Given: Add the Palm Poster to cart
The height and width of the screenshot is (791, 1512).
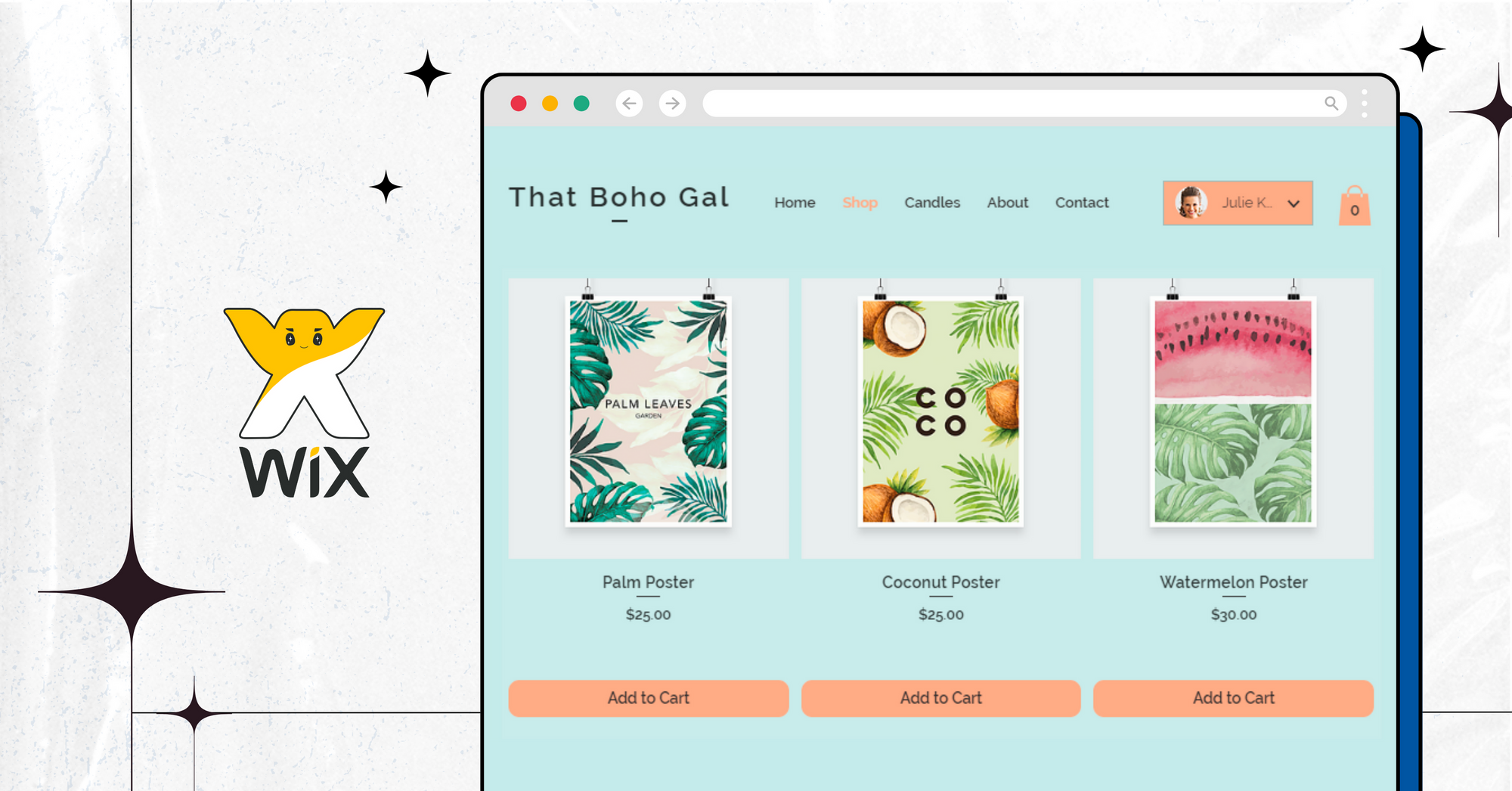Looking at the screenshot, I should [649, 698].
